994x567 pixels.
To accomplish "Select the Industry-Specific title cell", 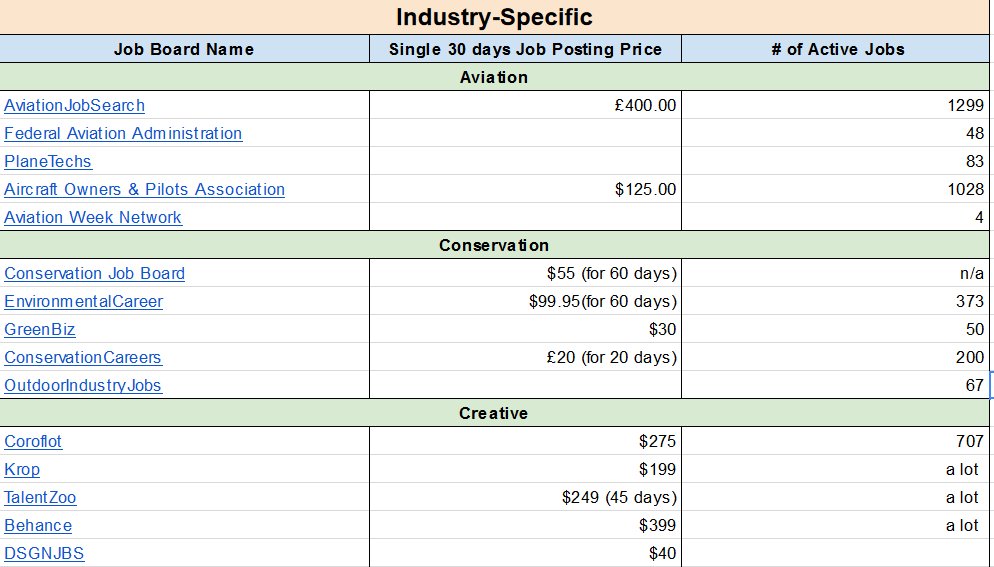I will pyautogui.click(x=494, y=17).
